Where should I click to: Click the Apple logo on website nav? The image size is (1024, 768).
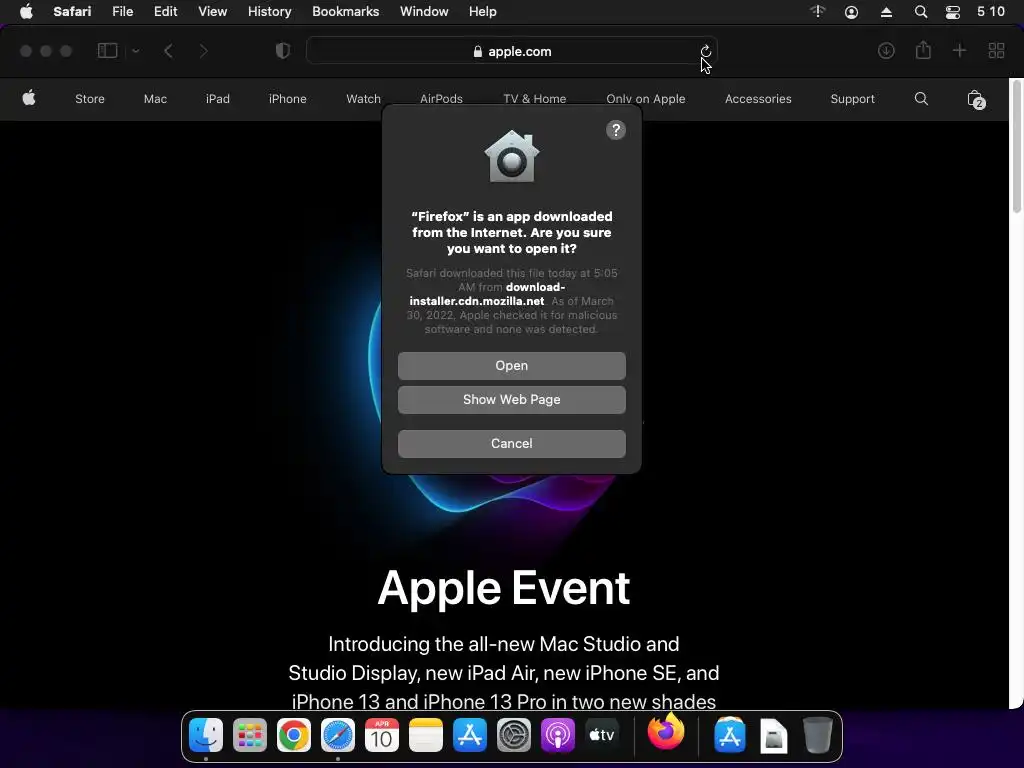point(29,99)
